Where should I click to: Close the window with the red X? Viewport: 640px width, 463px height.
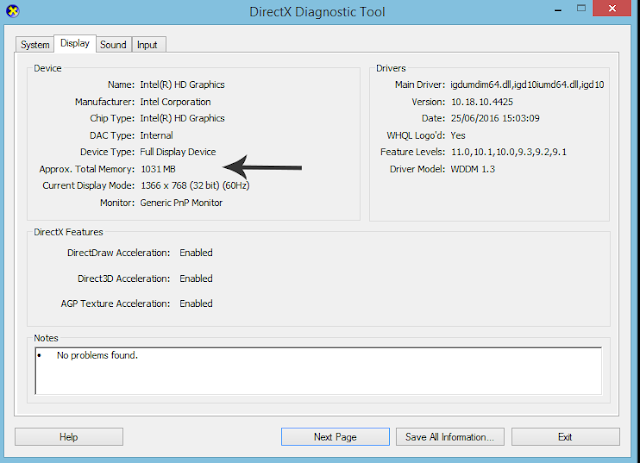[612, 8]
